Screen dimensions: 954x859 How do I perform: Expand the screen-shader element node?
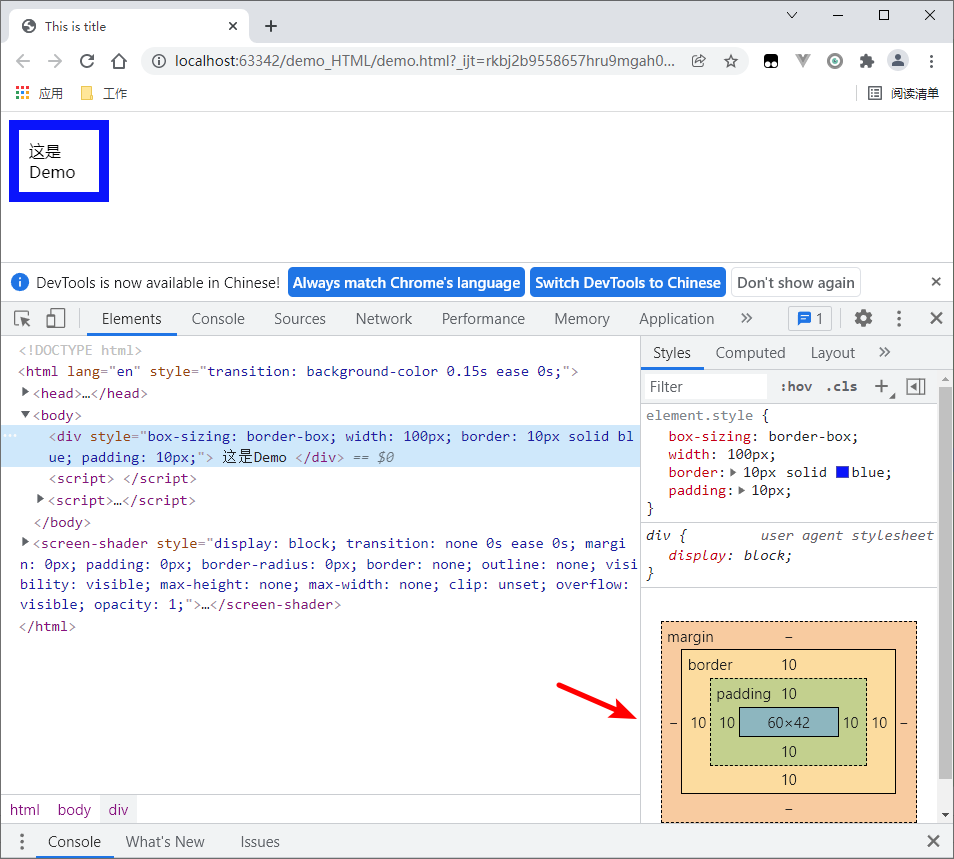pos(26,542)
